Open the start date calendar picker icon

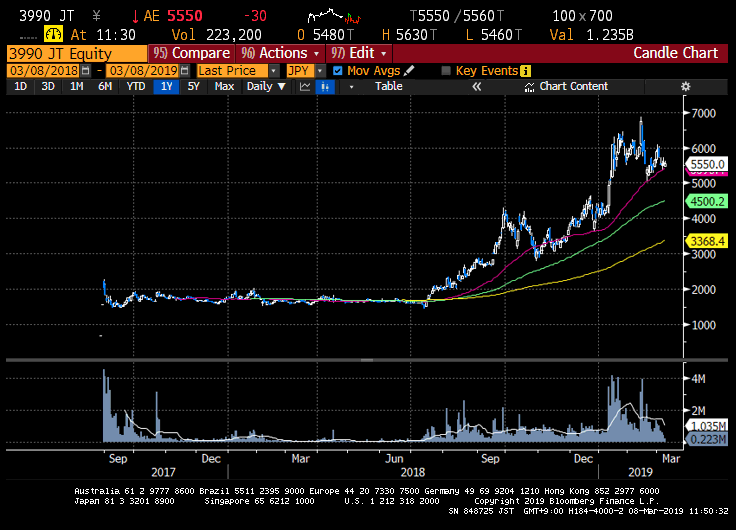click(x=86, y=71)
